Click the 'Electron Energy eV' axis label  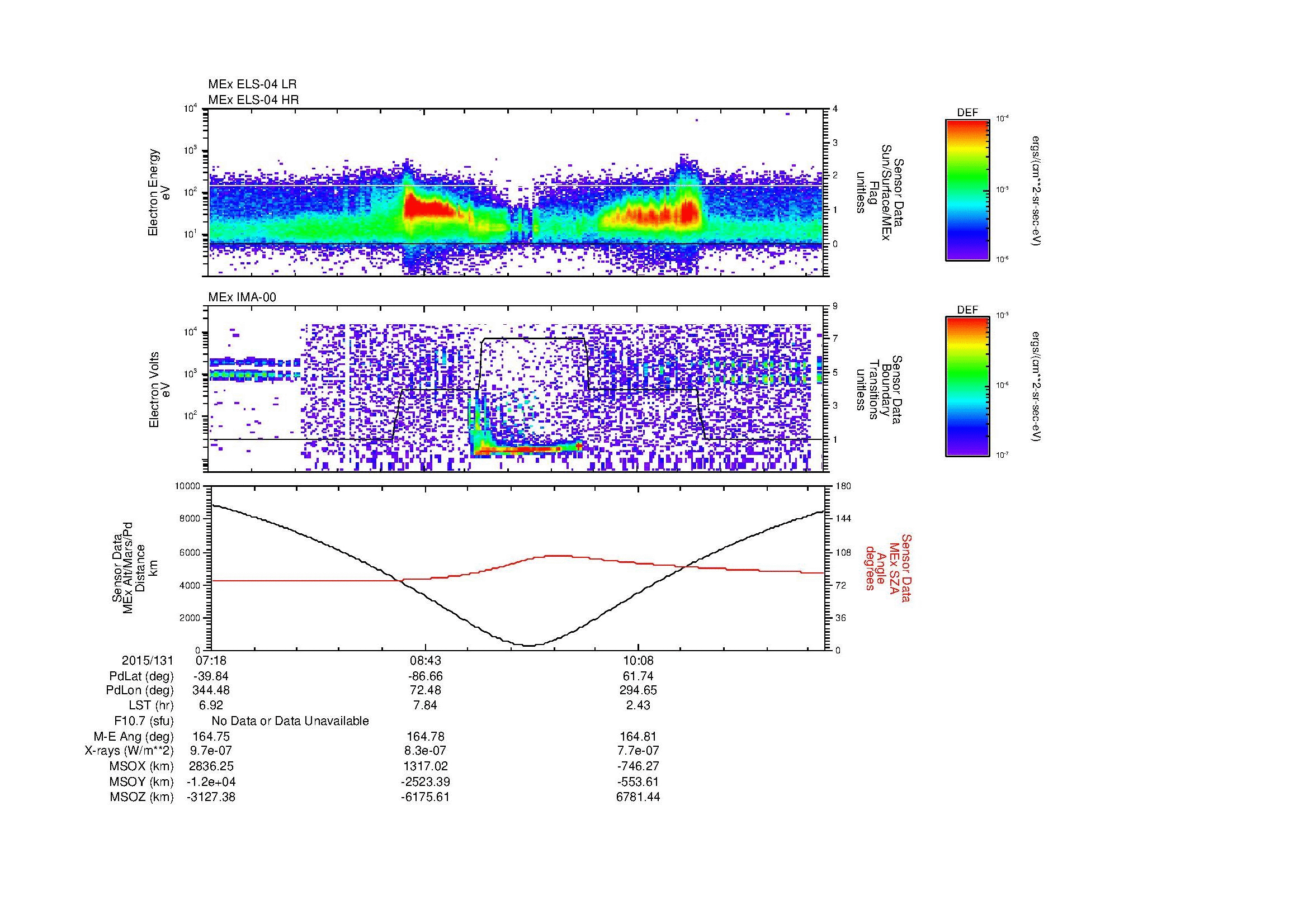click(159, 192)
